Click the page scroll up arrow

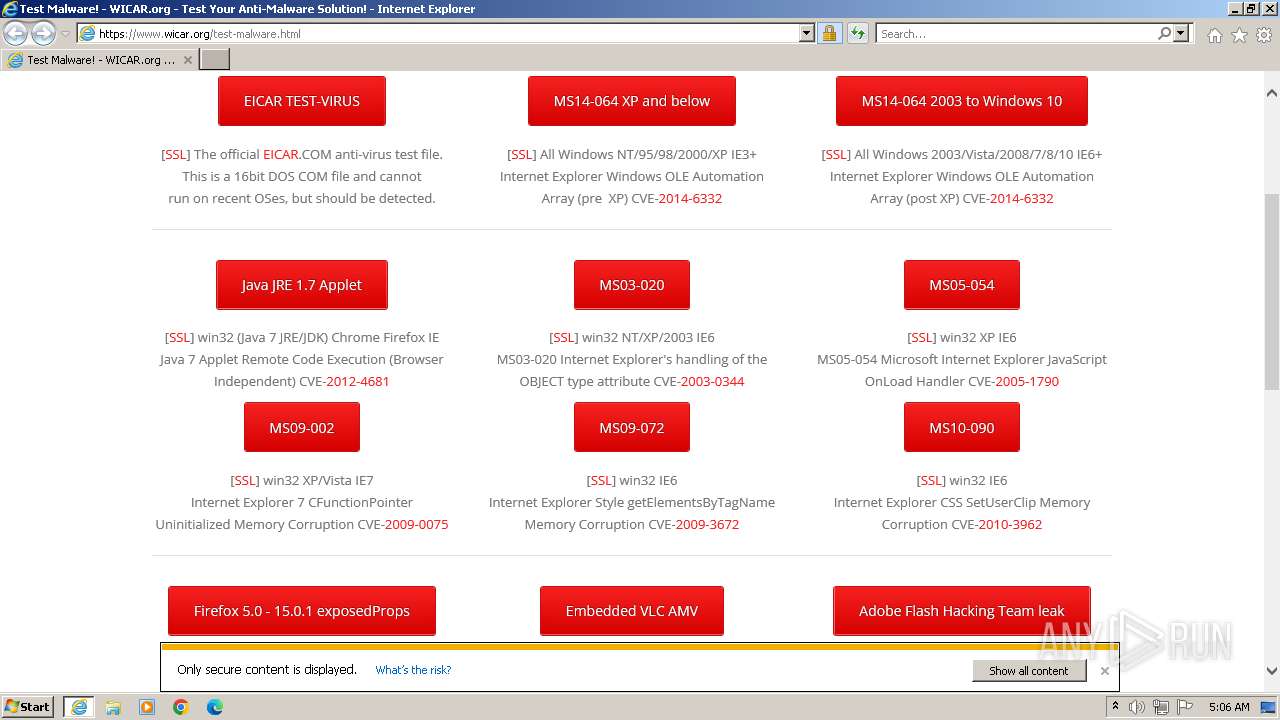[x=1272, y=93]
